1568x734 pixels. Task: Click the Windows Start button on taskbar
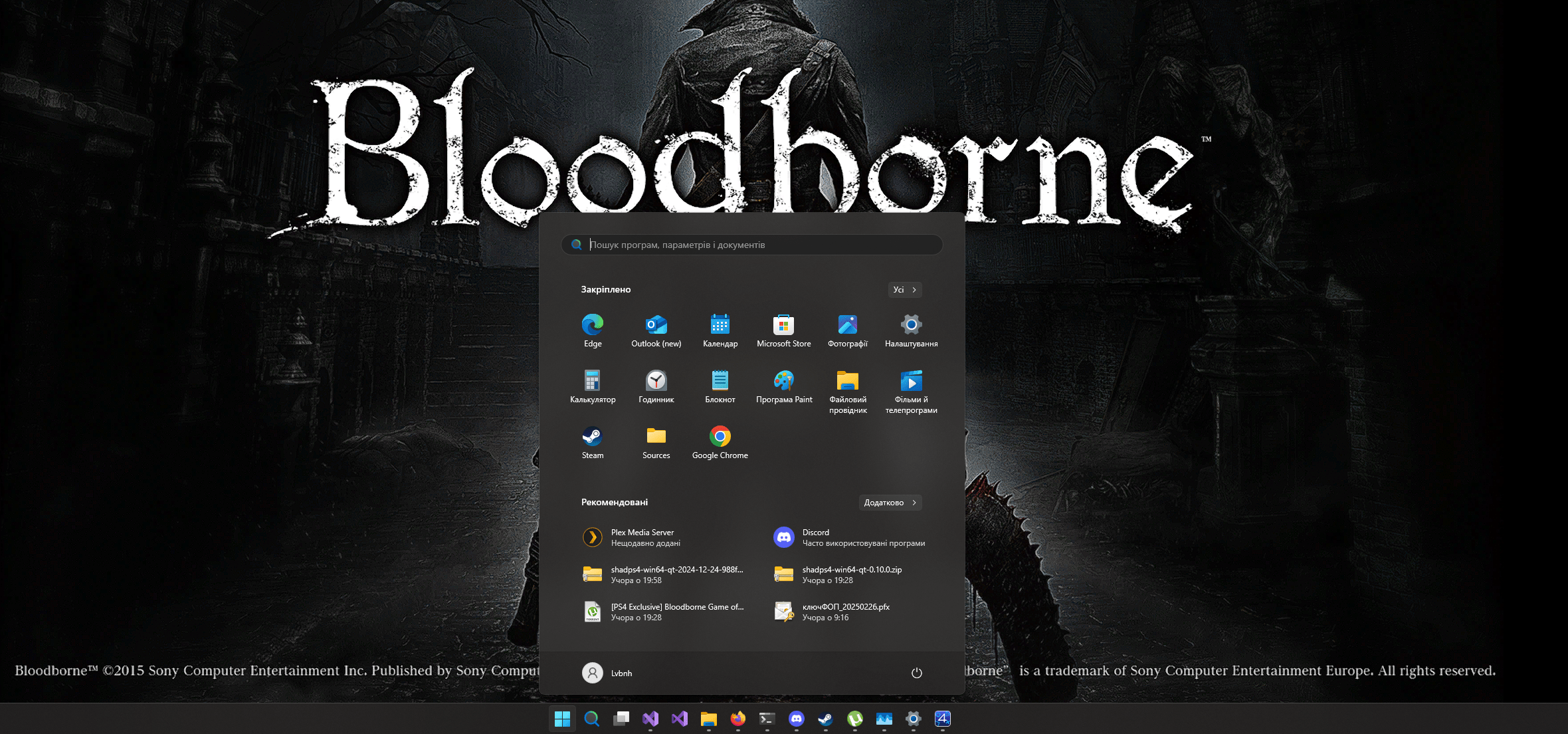563,719
